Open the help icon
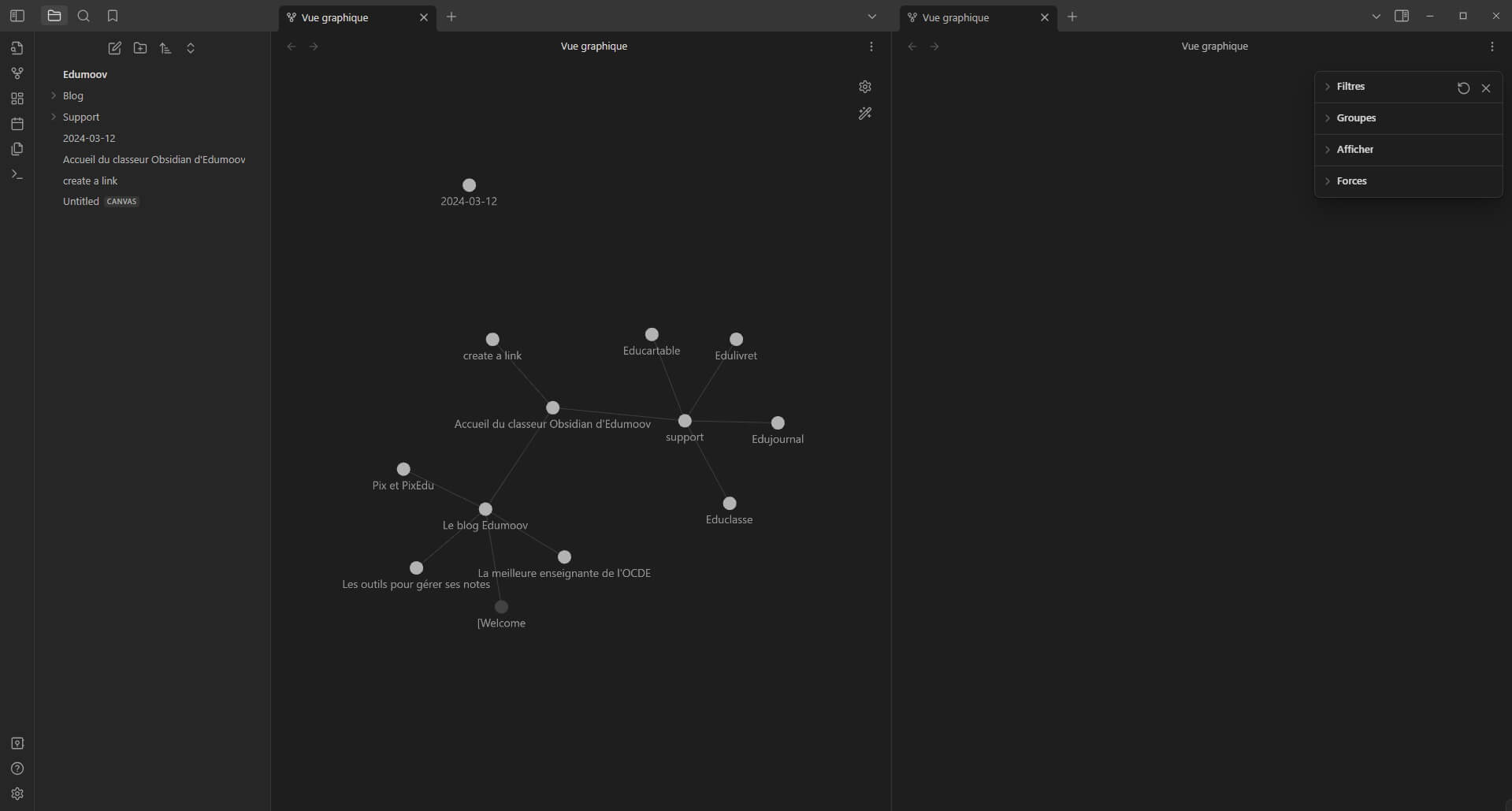The height and width of the screenshot is (811, 1512). tap(17, 768)
